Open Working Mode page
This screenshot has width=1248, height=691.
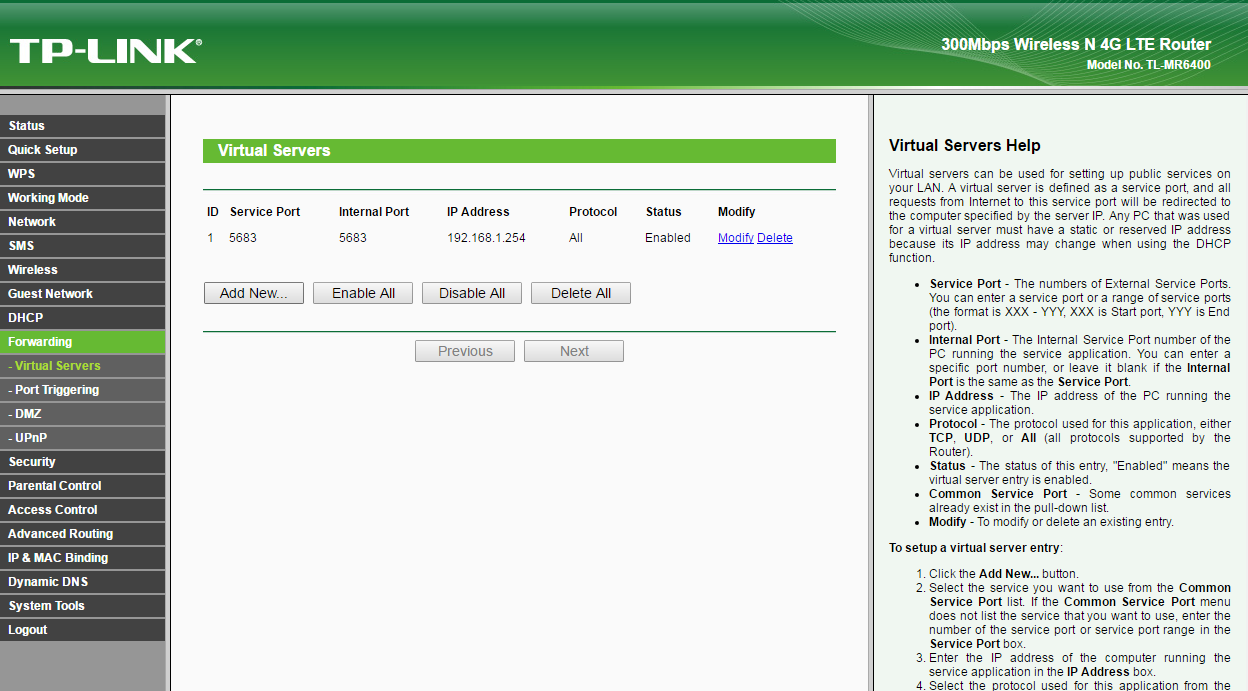pyautogui.click(x=83, y=198)
